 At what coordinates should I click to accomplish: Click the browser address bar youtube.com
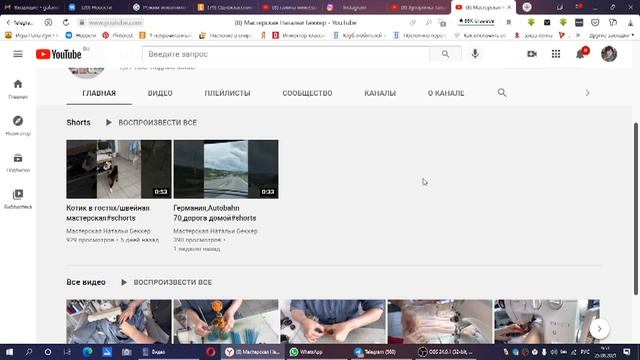point(115,22)
